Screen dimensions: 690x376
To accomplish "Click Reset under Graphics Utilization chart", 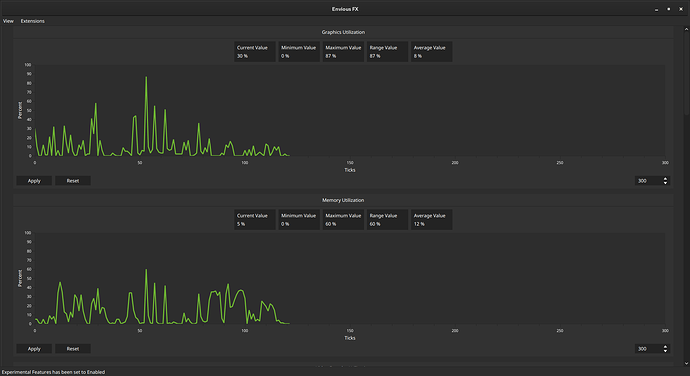I will [x=73, y=181].
